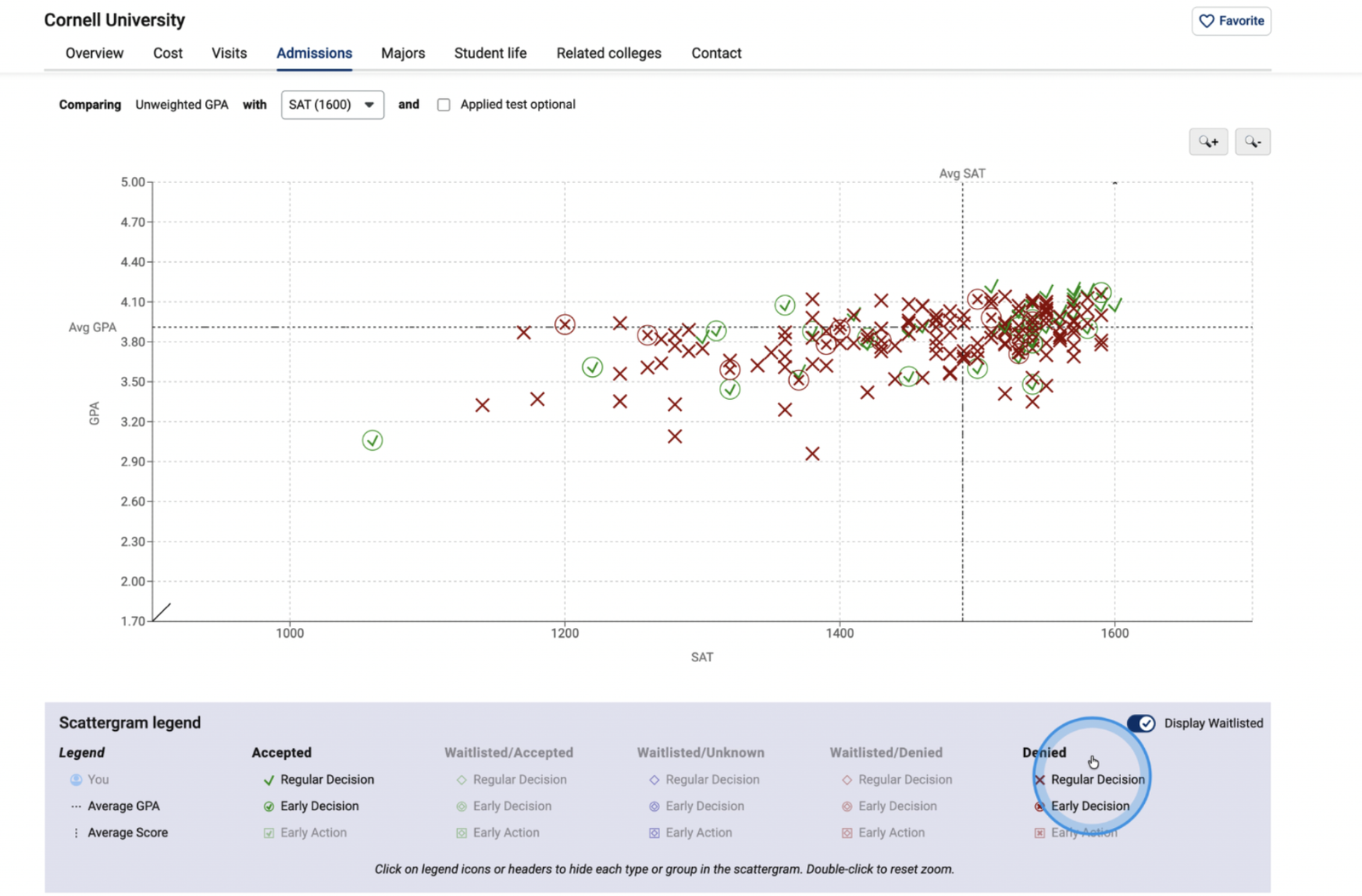Click Waitlisted/Denied Regular Decision diamond icon

[847, 779]
